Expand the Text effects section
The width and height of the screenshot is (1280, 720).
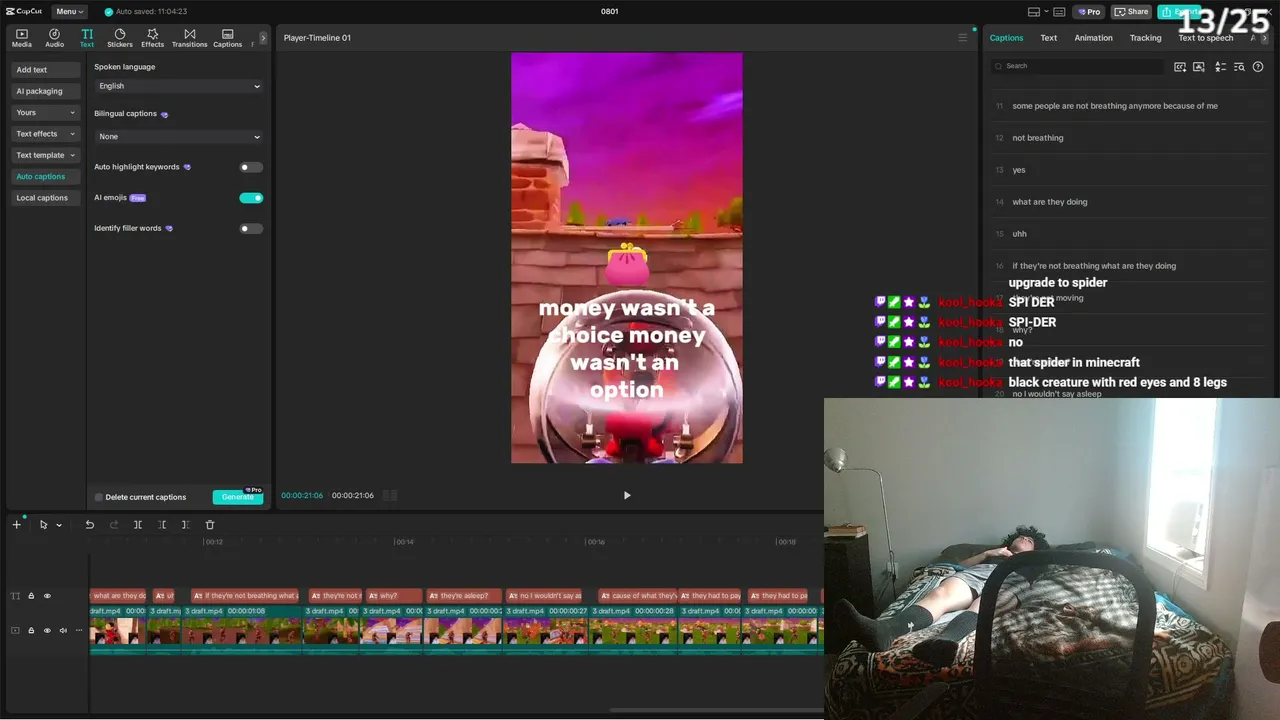tap(46, 134)
